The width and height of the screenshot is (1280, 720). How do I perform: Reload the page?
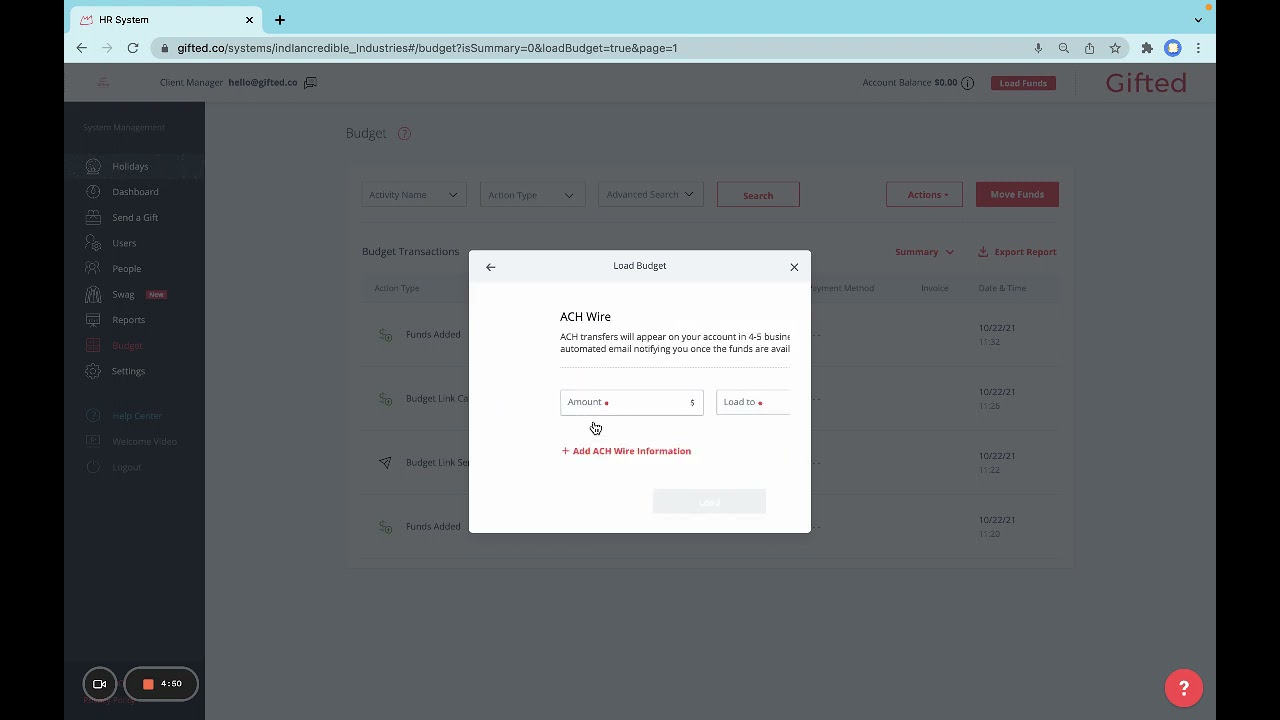[133, 48]
